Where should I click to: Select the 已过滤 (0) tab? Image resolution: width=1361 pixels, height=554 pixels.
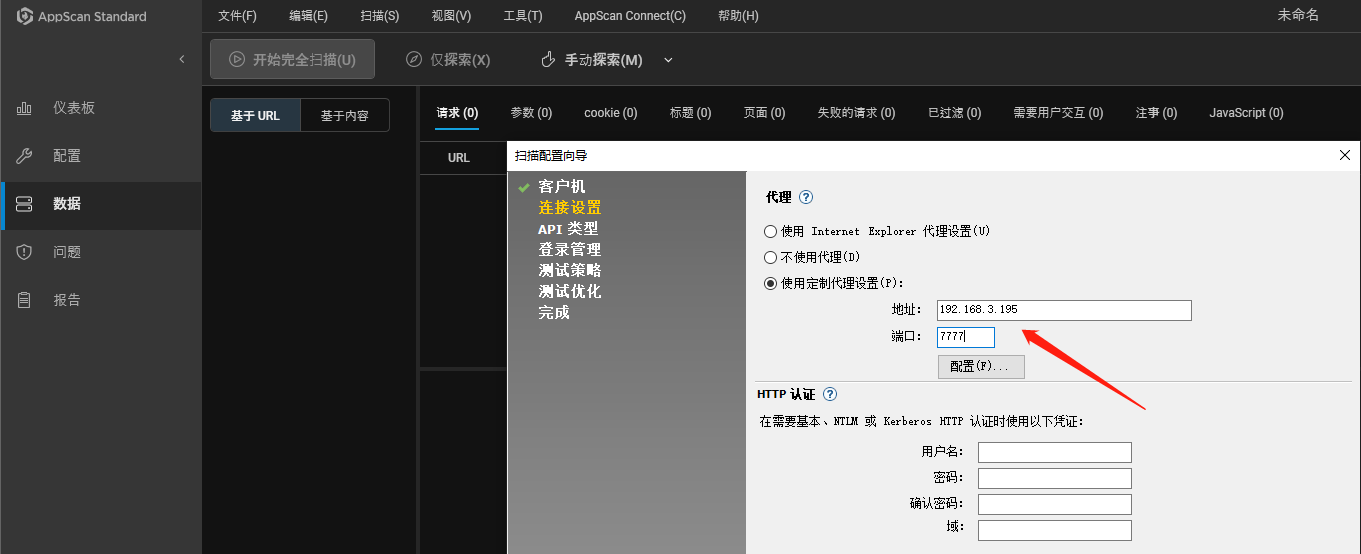(x=954, y=113)
